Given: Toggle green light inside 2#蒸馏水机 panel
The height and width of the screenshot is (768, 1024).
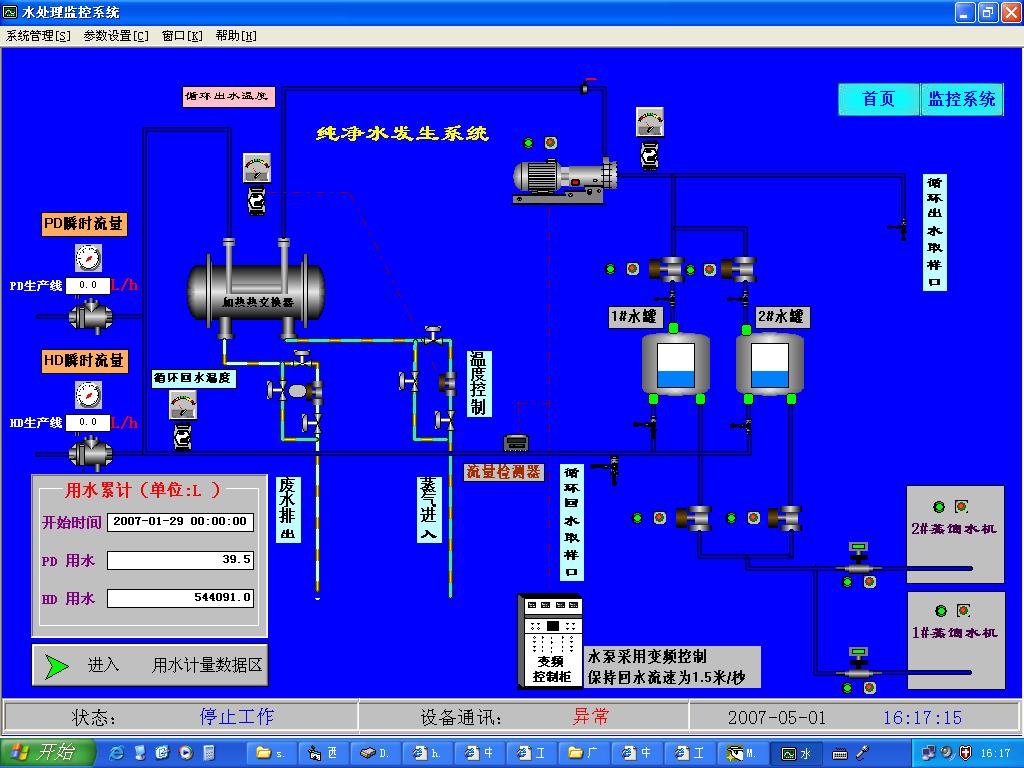Looking at the screenshot, I should click(x=939, y=507).
